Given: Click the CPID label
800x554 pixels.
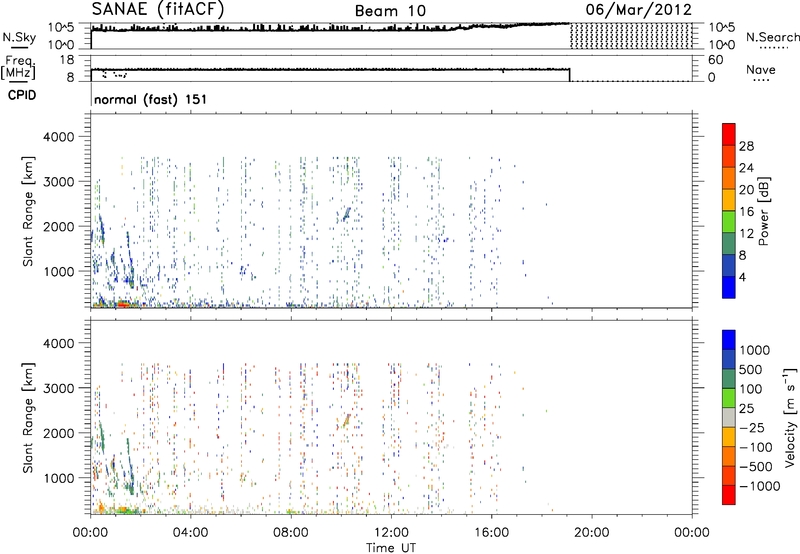Looking at the screenshot, I should tap(22, 95).
